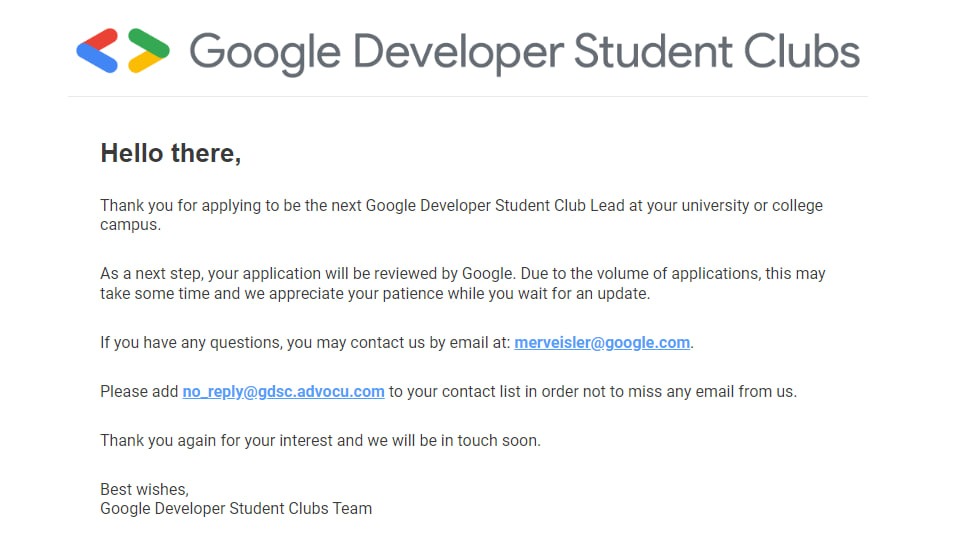Viewport: 964px width, 548px height.
Task: Click the If you have any questions text
Action: [x=305, y=343]
